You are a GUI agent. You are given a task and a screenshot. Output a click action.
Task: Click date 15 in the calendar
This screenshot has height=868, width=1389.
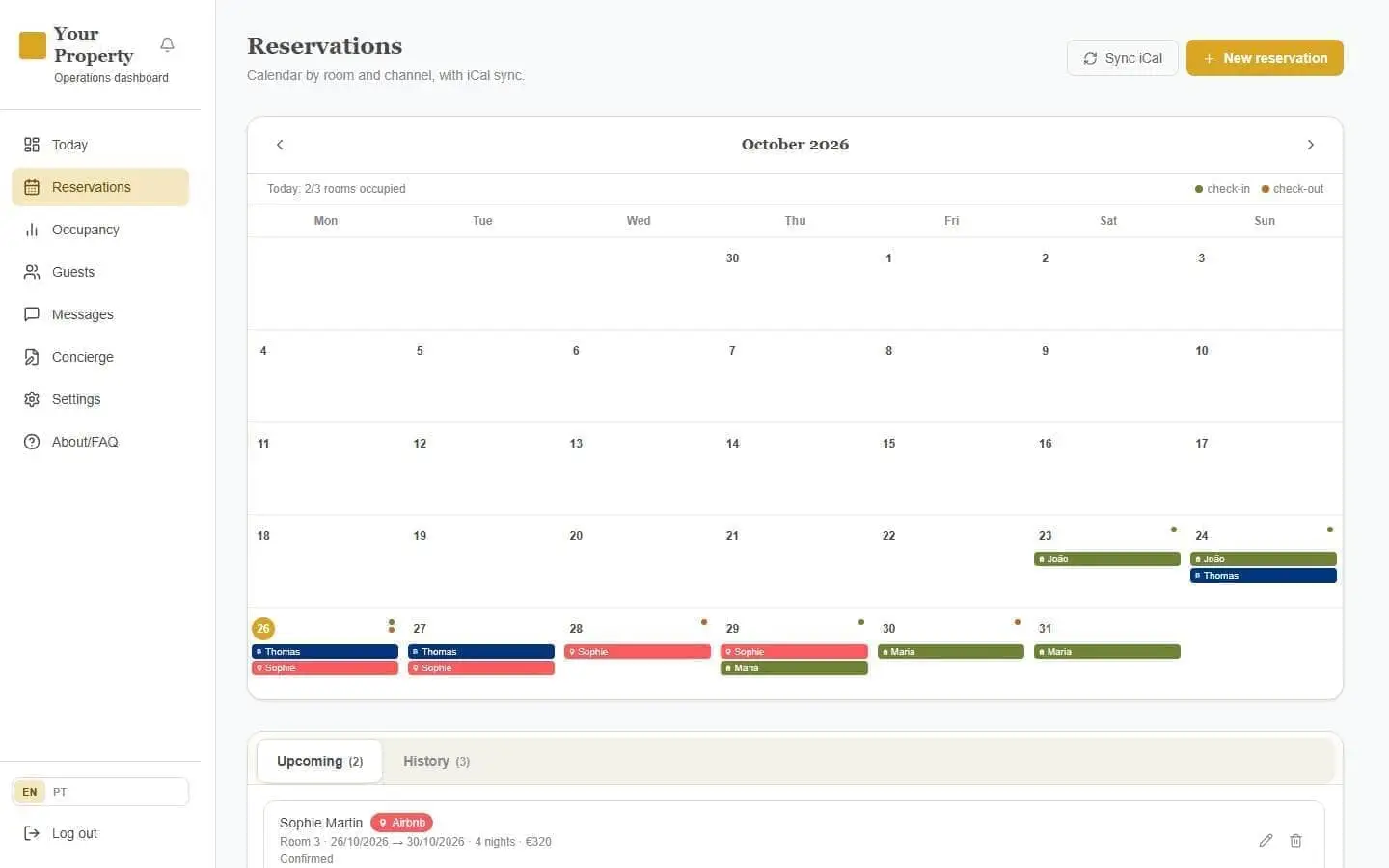(888, 444)
